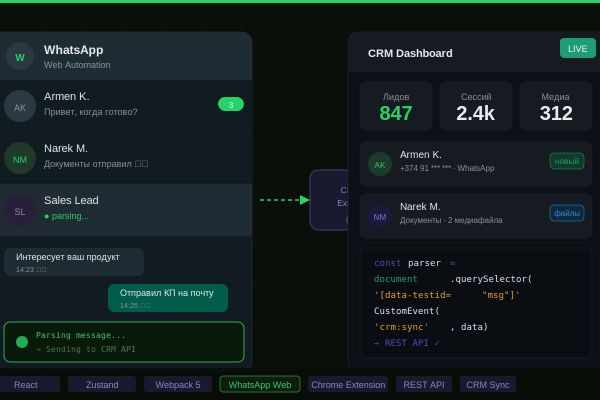
Task: Select the NM avatar in WhatsApp chat list
Action: [x=20, y=158]
